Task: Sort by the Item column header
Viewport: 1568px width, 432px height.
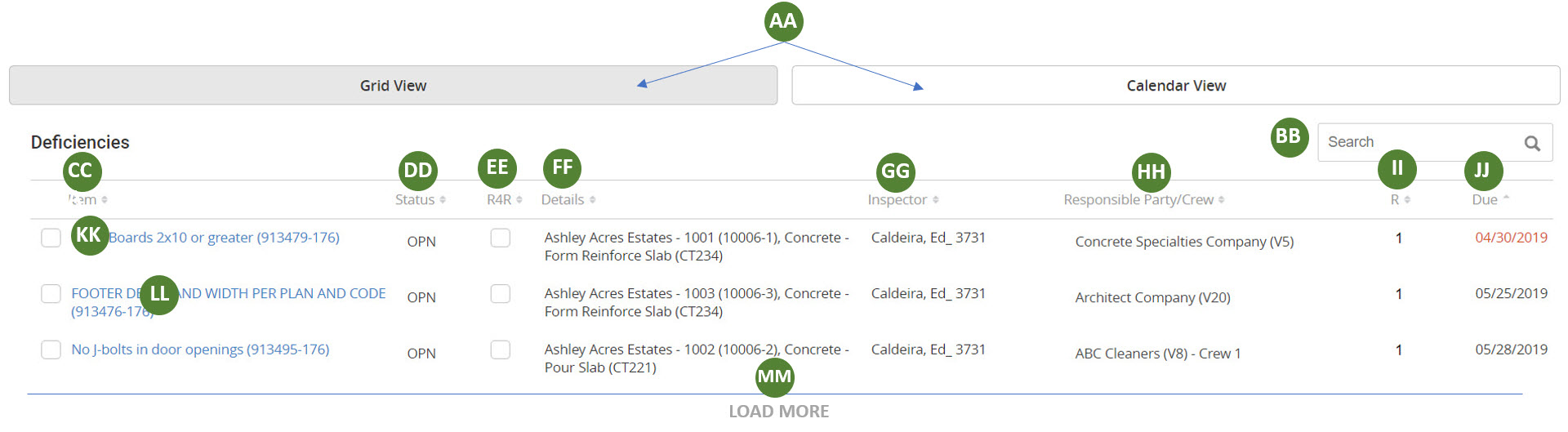Action: coord(87,199)
